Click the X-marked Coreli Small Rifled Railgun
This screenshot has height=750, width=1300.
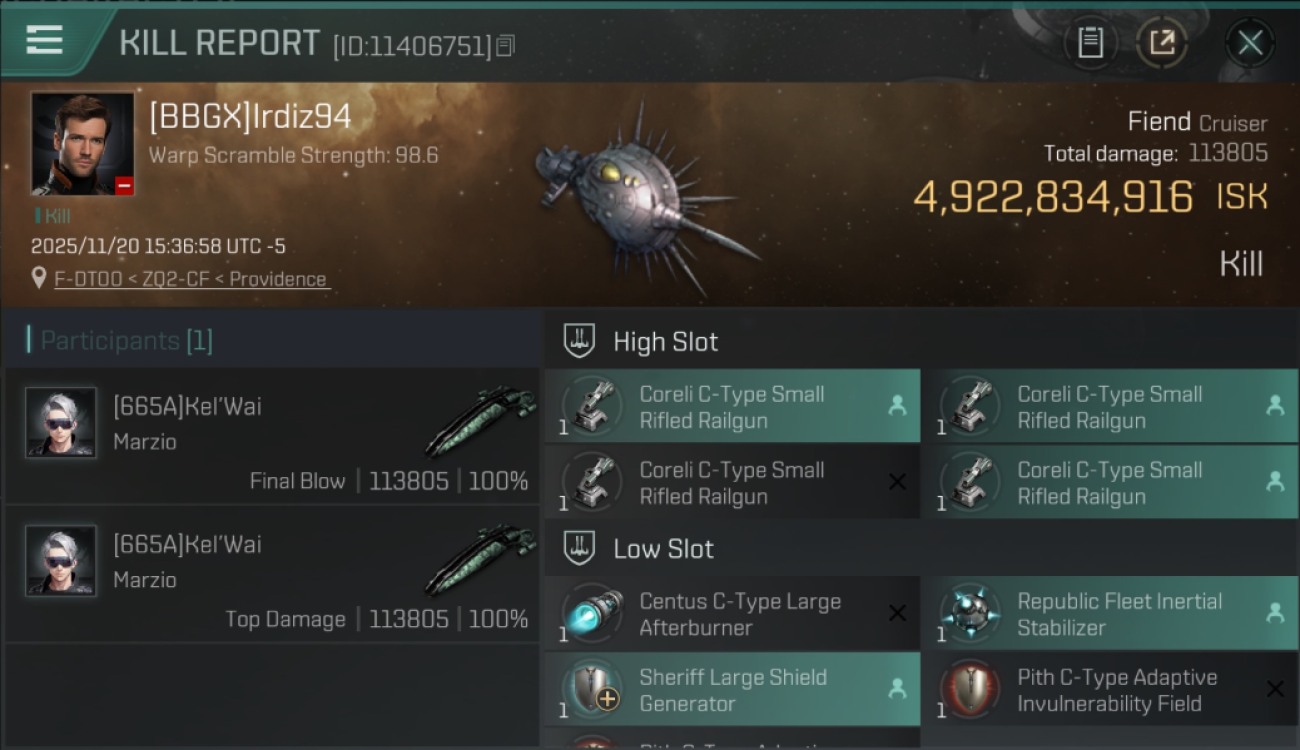pyautogui.click(x=732, y=483)
